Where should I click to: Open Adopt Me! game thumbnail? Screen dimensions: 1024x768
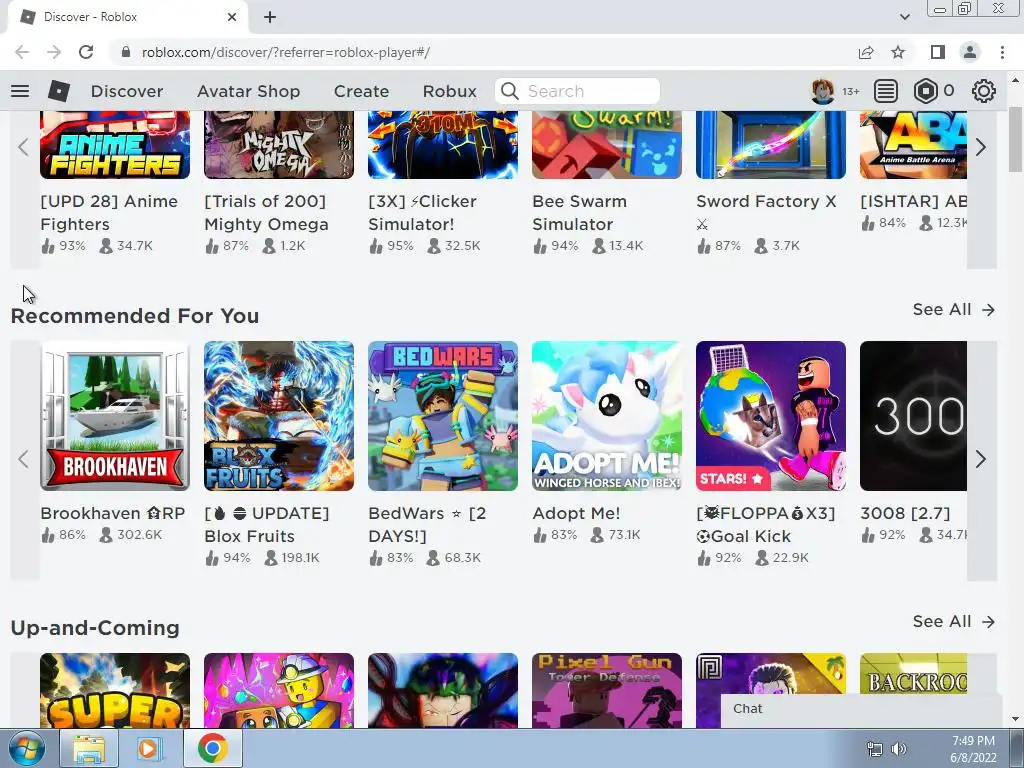click(607, 416)
